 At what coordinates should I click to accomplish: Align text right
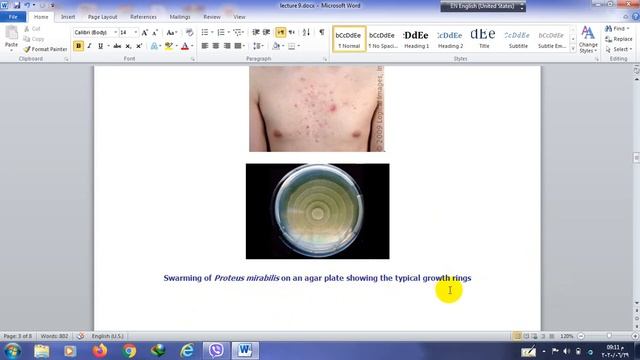coord(227,46)
